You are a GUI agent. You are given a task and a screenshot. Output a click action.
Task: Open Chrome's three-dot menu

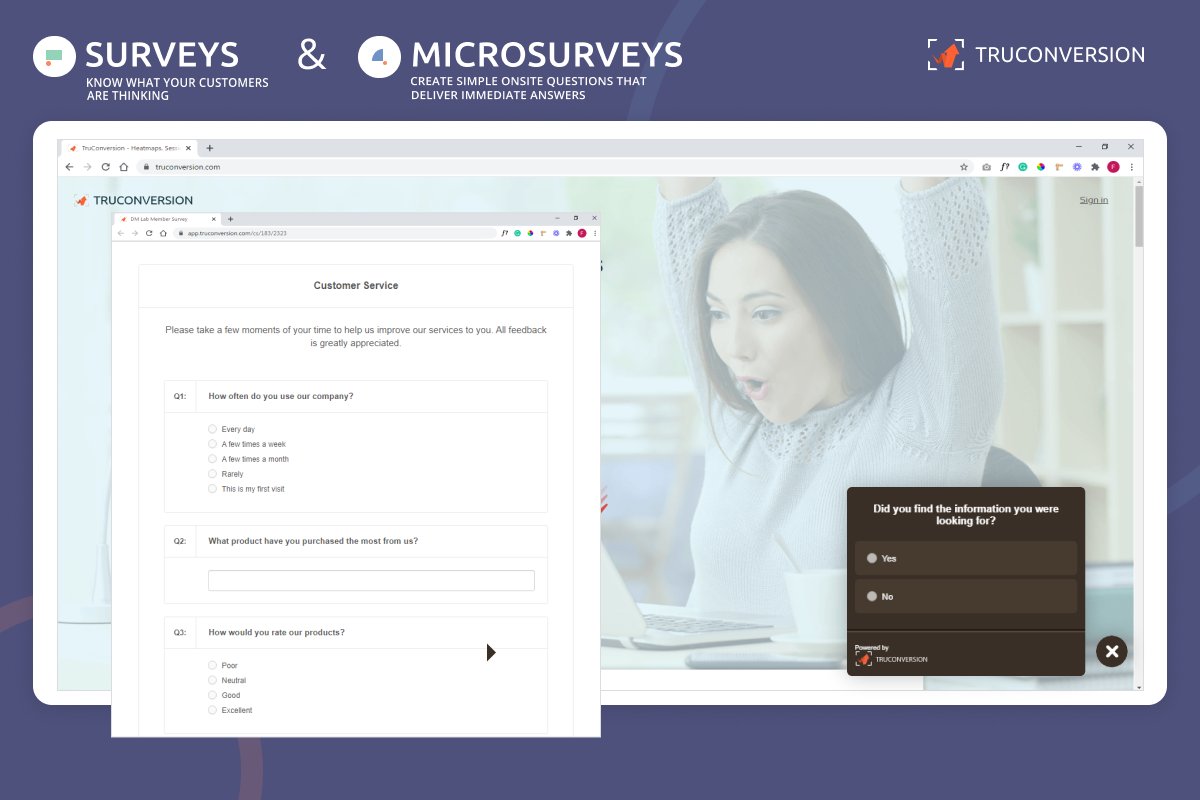(x=1131, y=167)
